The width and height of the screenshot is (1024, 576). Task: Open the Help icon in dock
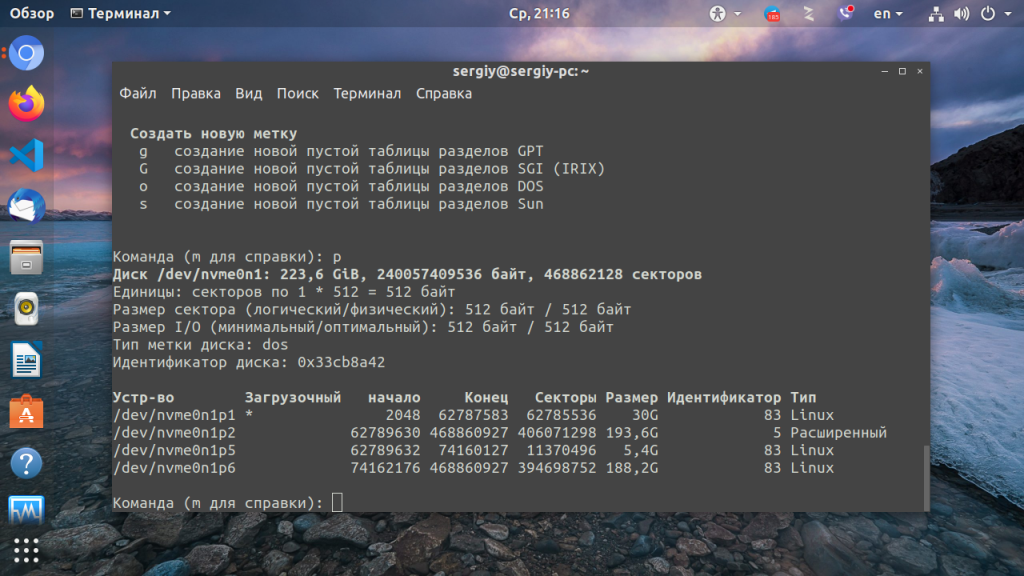[x=27, y=462]
